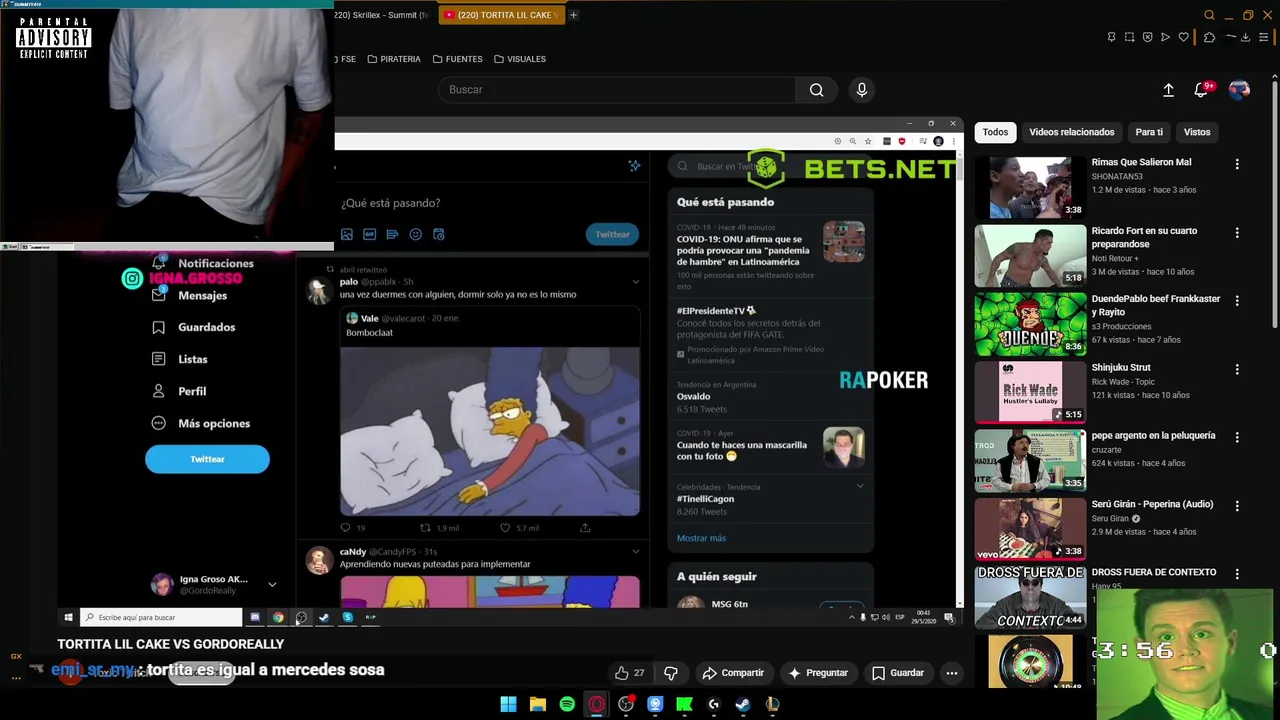Click the heart bookmark icon in toolbar
1280x720 pixels.
click(1183, 37)
